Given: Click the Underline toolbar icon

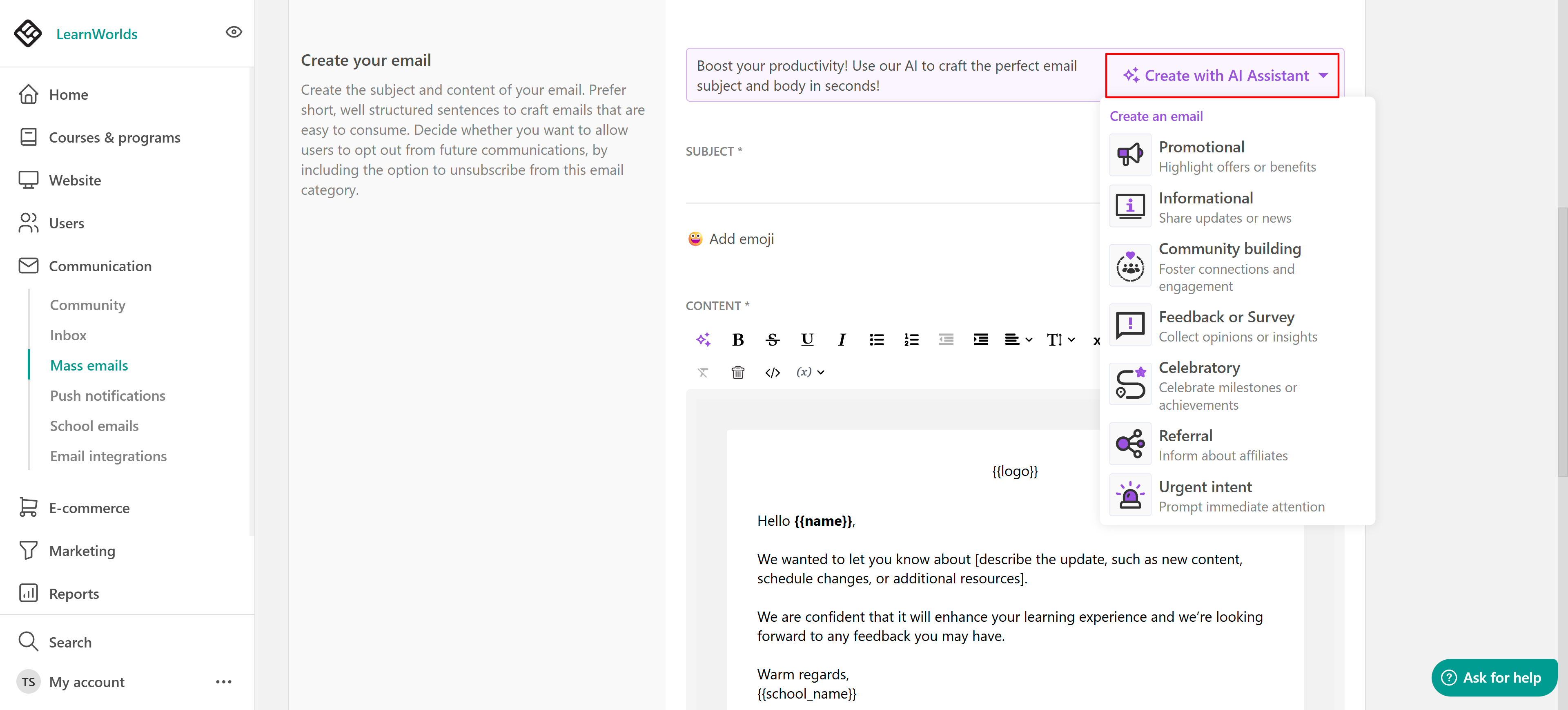Looking at the screenshot, I should point(807,340).
